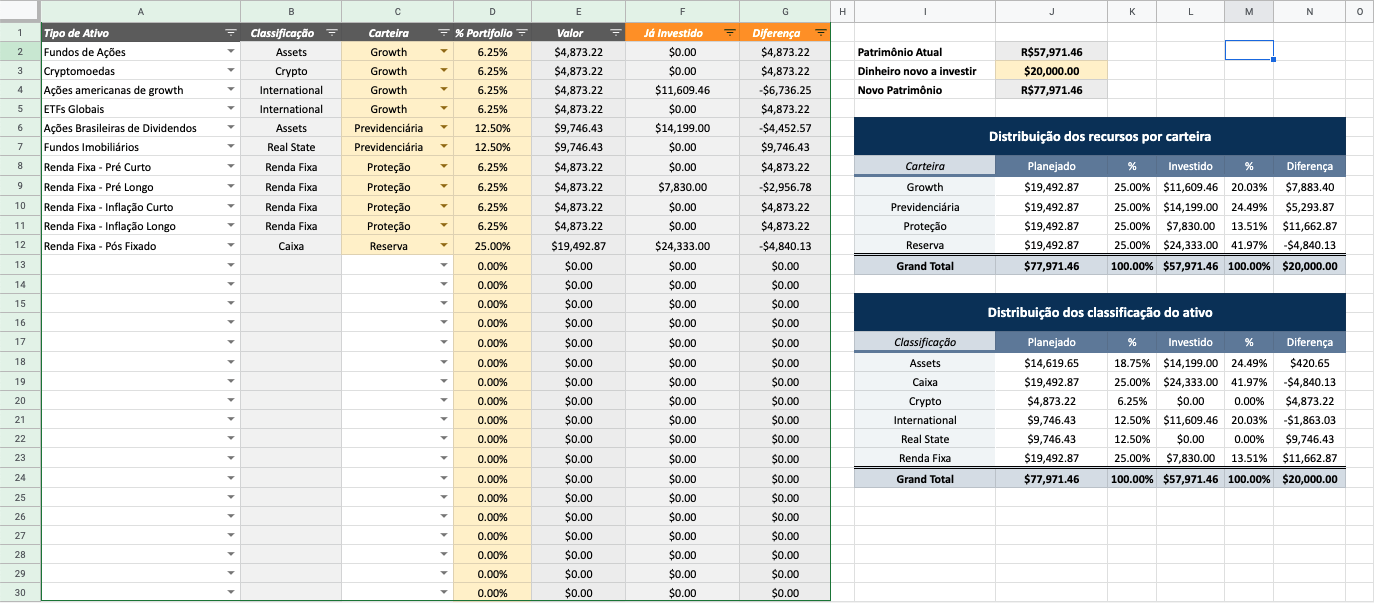Click the Carteira header in summary table
The height and width of the screenshot is (603, 1374).
tap(925, 167)
